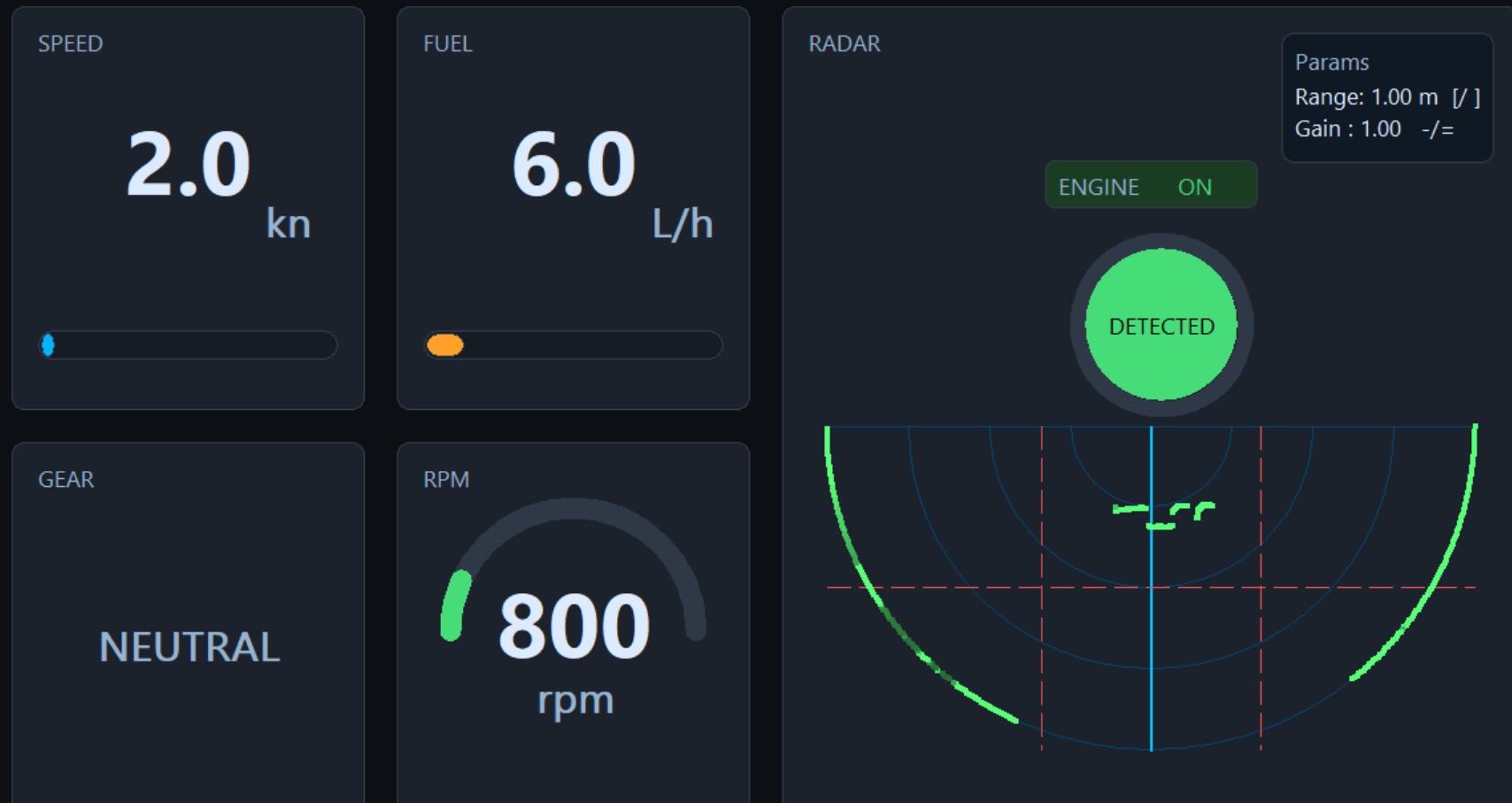Click the green RPM arc gauge segment
The image size is (1512, 803).
click(456, 604)
